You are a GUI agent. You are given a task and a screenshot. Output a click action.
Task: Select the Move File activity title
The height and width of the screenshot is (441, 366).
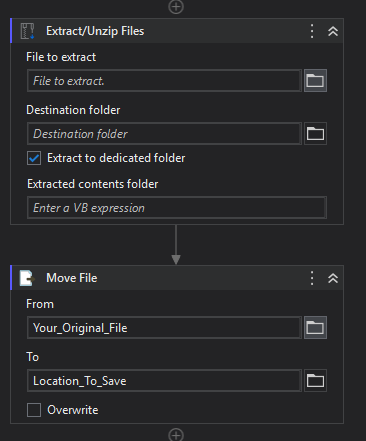pos(72,278)
